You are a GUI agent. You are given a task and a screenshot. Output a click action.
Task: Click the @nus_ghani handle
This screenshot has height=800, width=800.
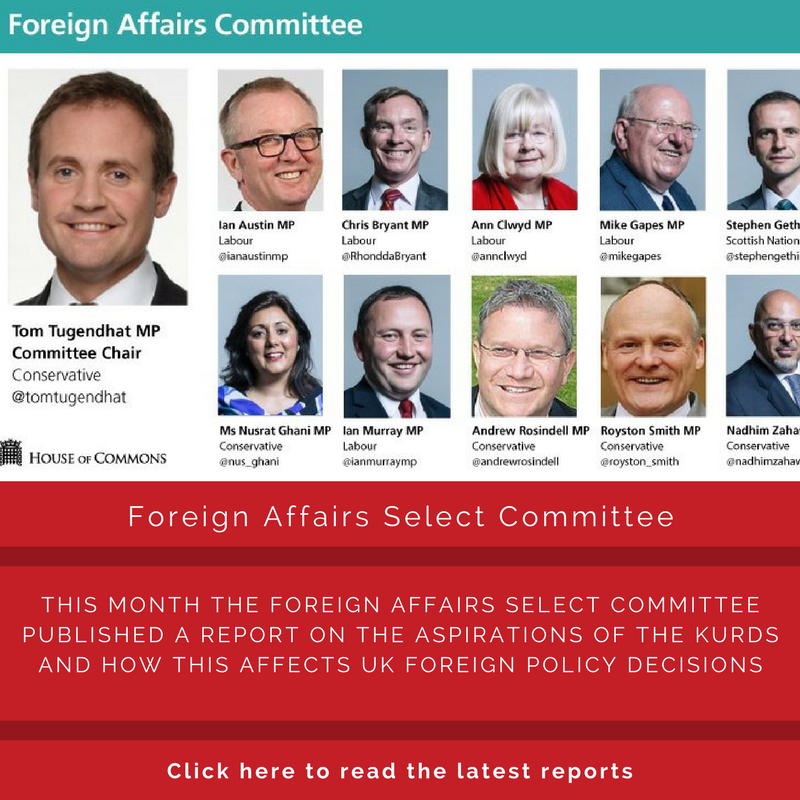pyautogui.click(x=249, y=462)
